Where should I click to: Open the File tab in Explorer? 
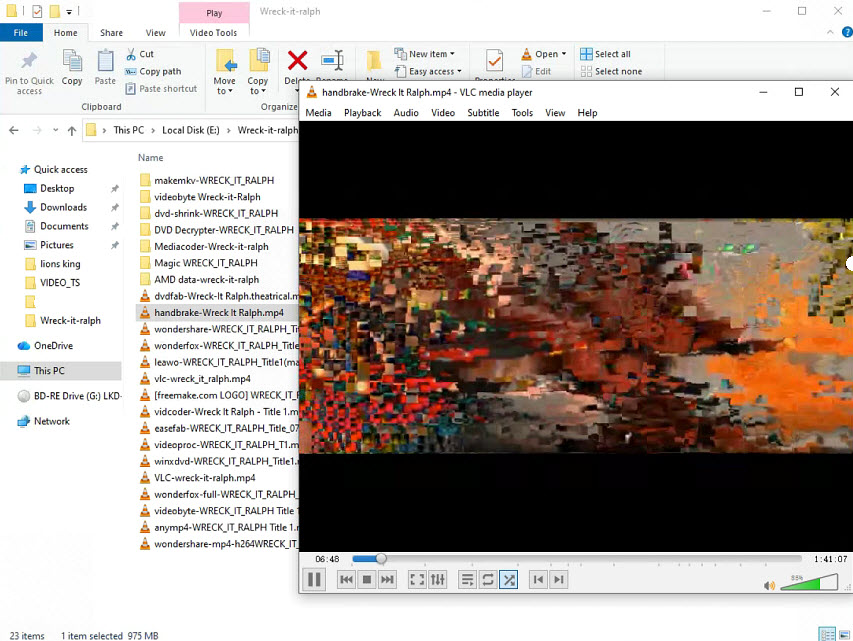(x=21, y=33)
